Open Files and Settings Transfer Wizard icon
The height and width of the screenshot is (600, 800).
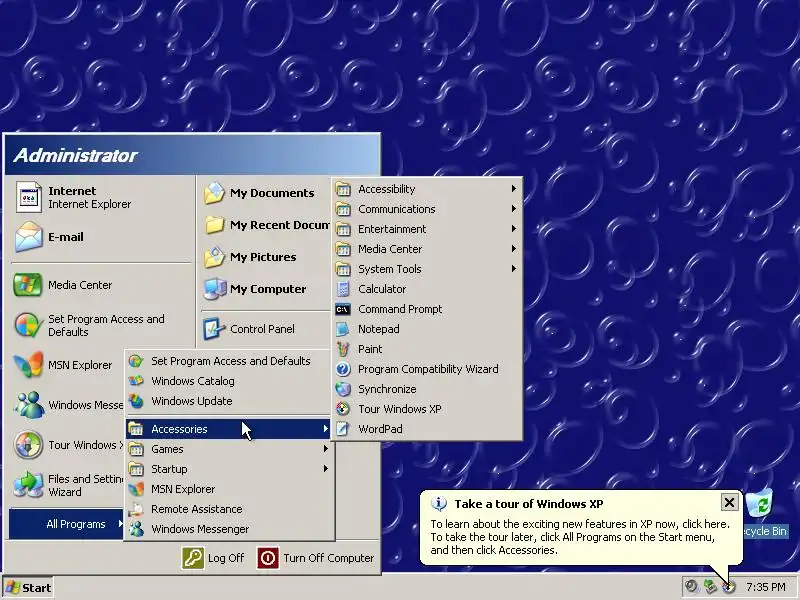[28, 484]
